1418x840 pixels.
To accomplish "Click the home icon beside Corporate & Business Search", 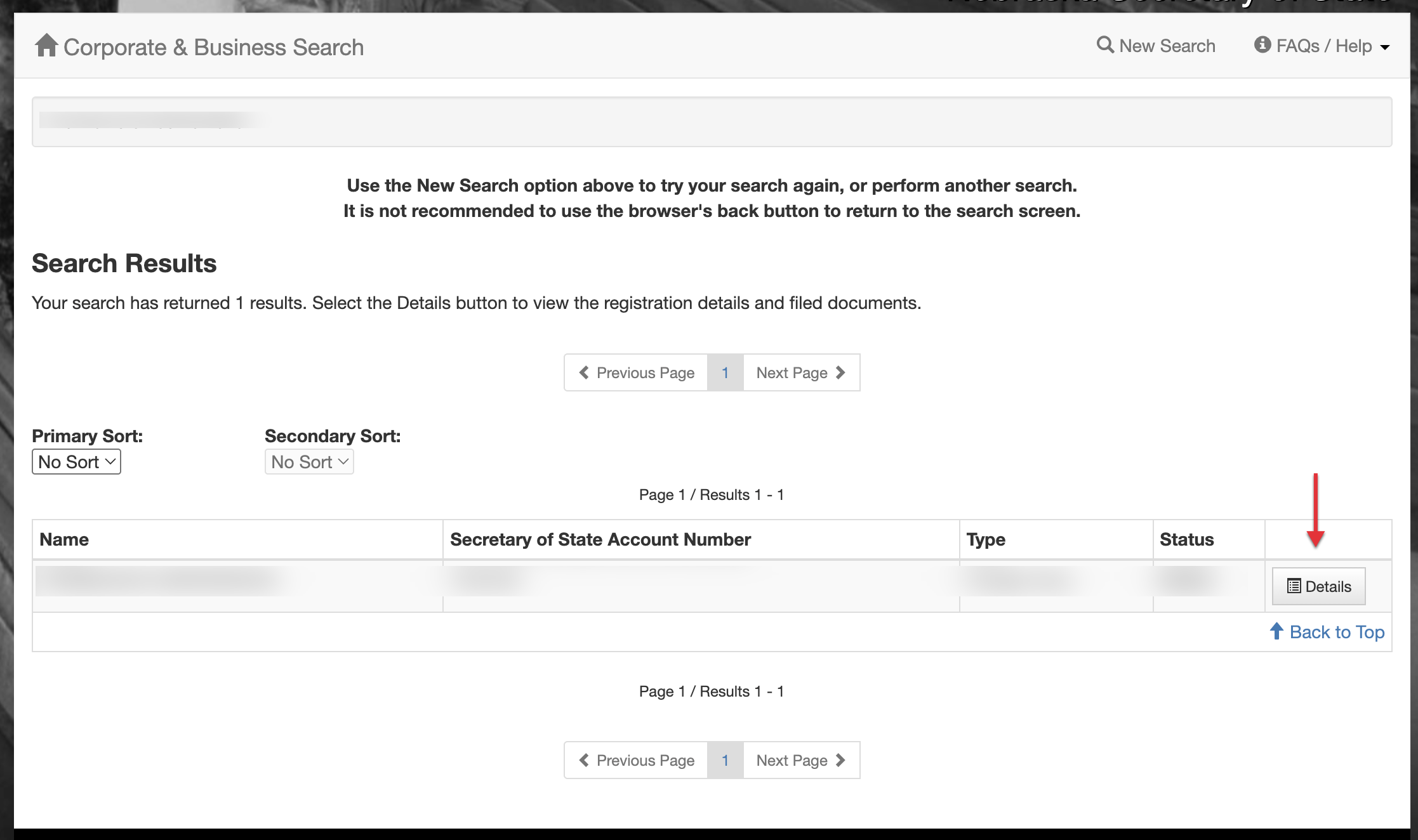I will 46,46.
